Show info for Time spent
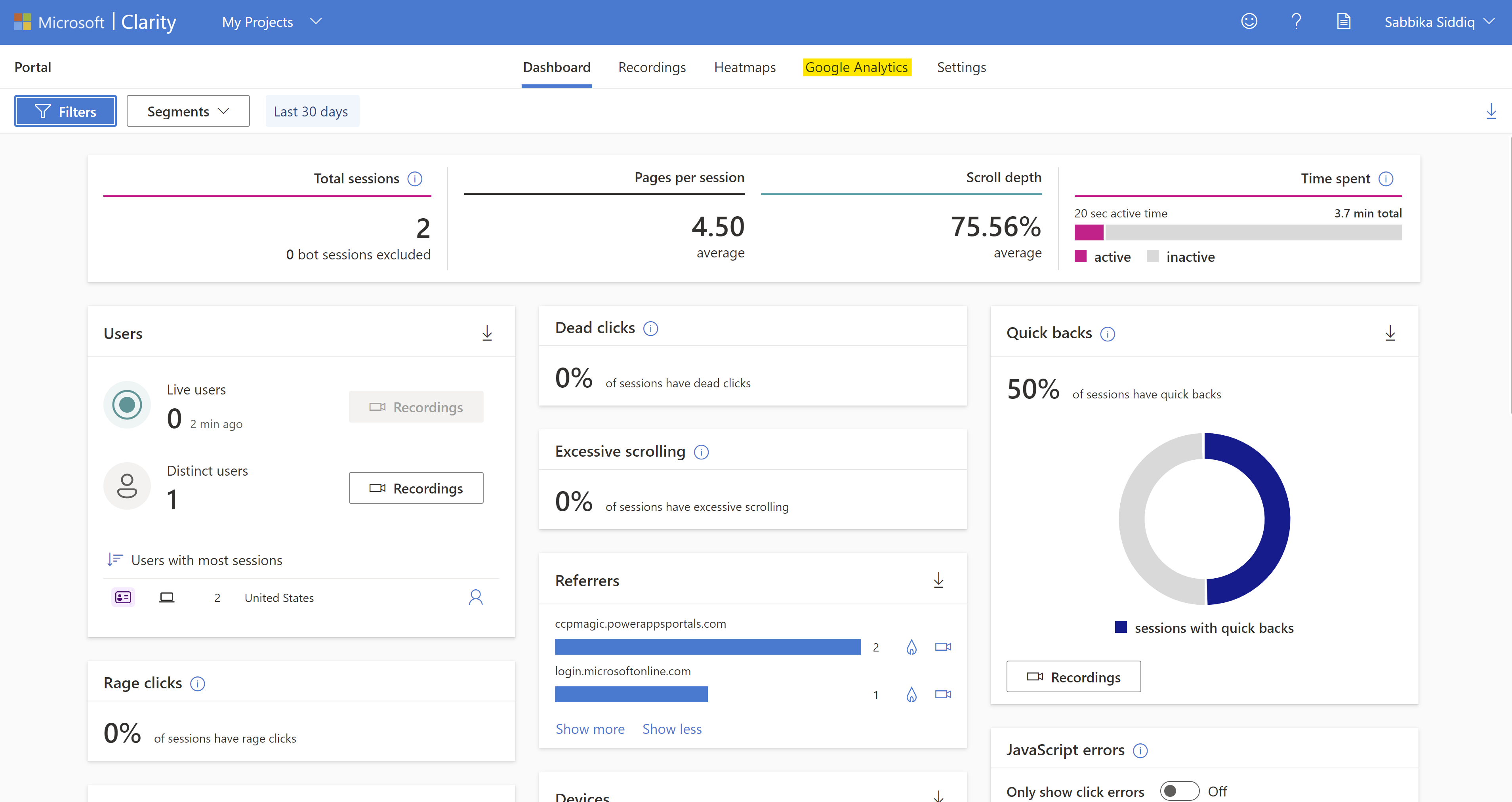Viewport: 1512px width, 802px height. [x=1386, y=178]
